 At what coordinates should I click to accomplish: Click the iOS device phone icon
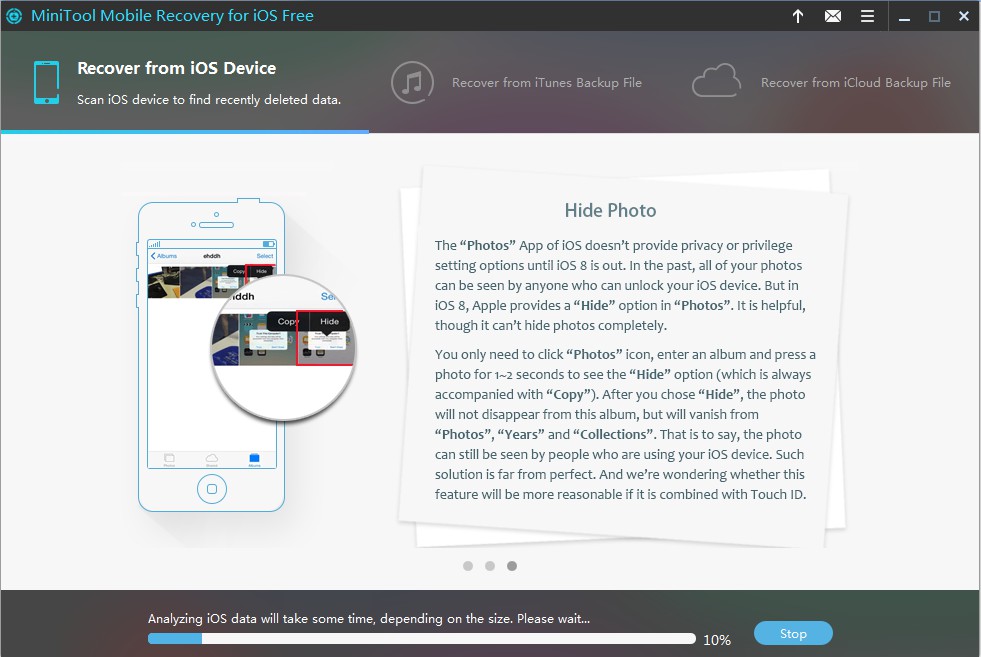(46, 83)
